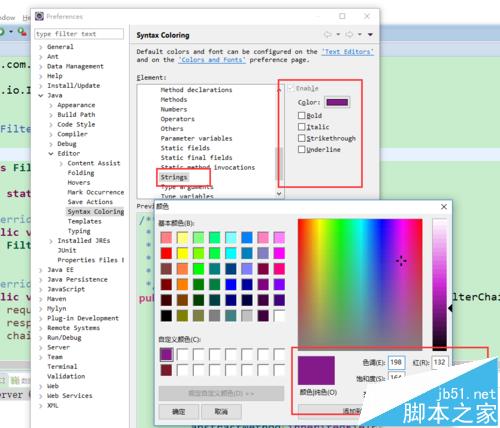Viewport: 500px width, 428px height.
Task: Expand the Web Services tree node
Action: click(41, 396)
